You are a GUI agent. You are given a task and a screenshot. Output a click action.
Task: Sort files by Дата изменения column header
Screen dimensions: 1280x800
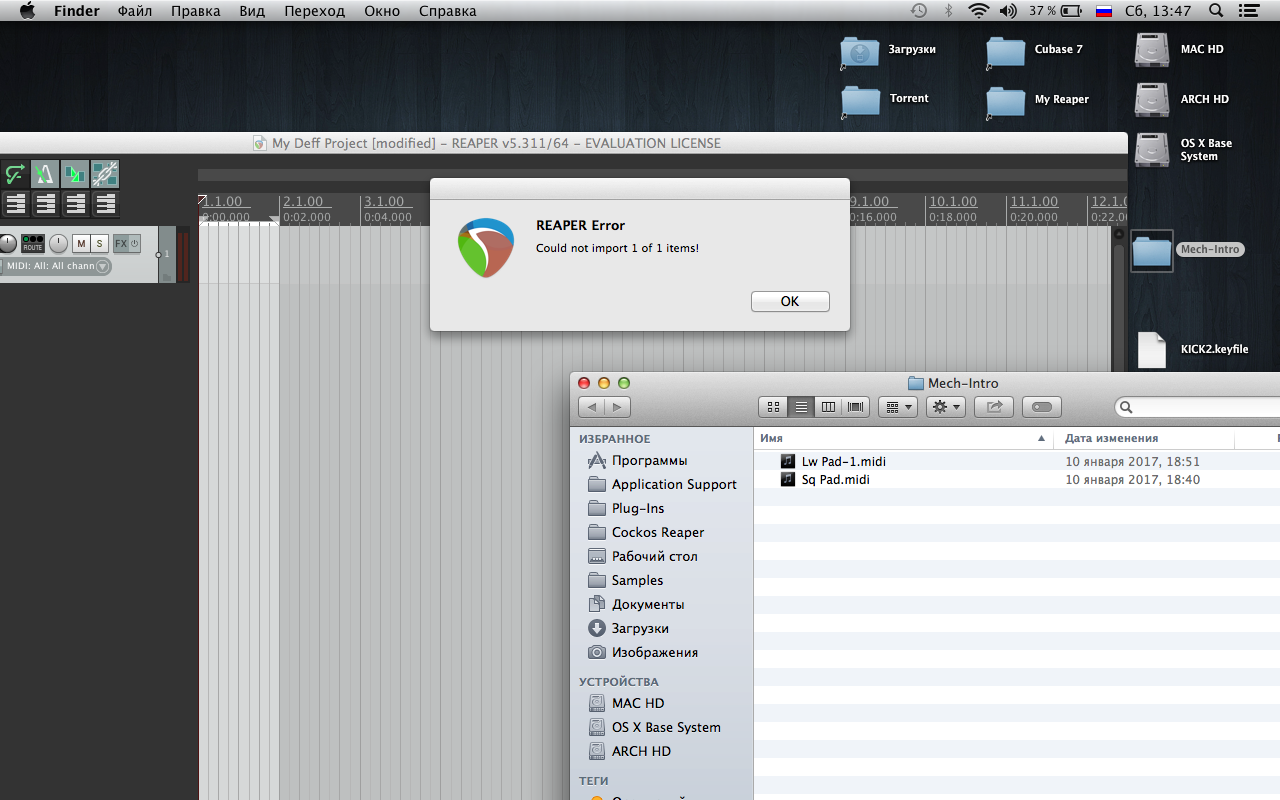(x=1144, y=438)
